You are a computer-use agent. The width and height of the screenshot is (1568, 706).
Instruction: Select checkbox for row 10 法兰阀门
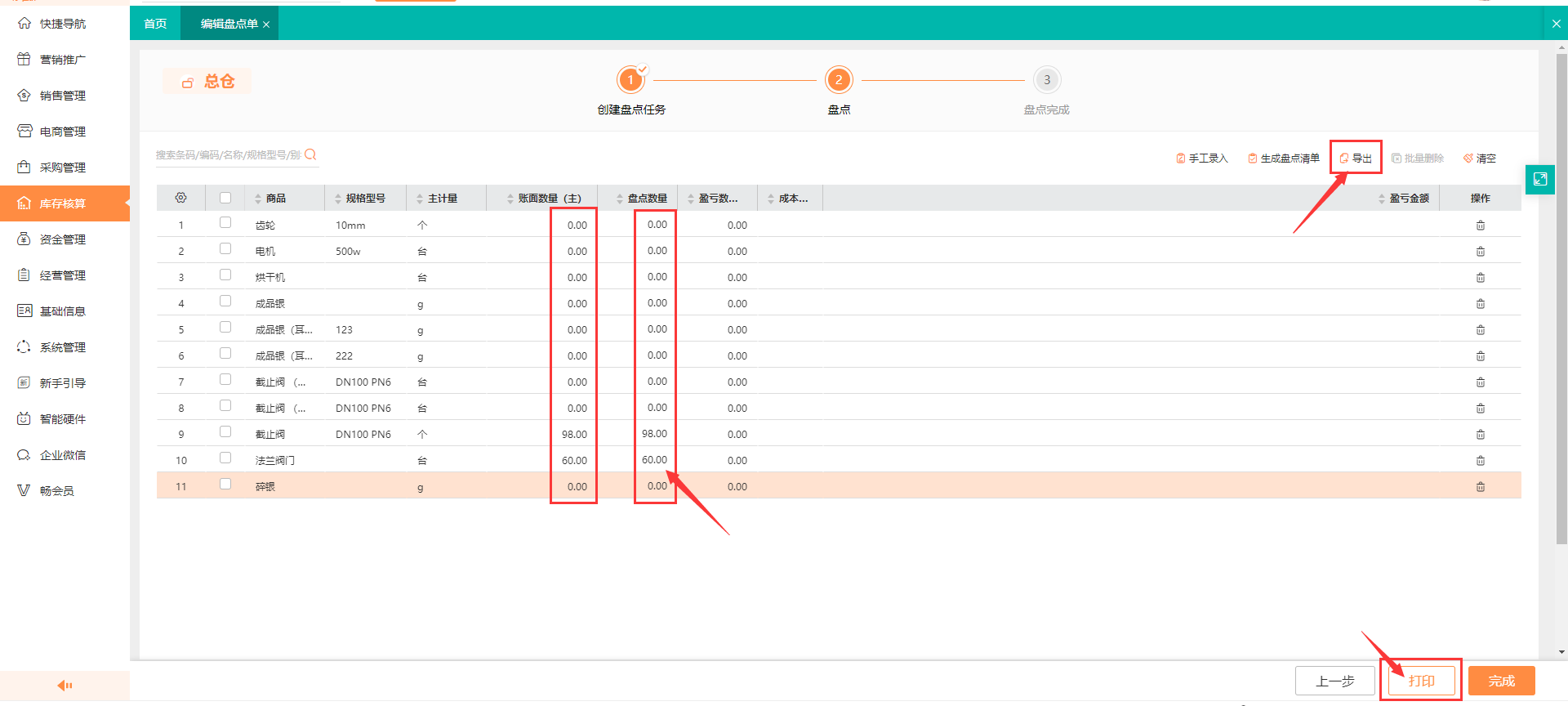click(225, 458)
